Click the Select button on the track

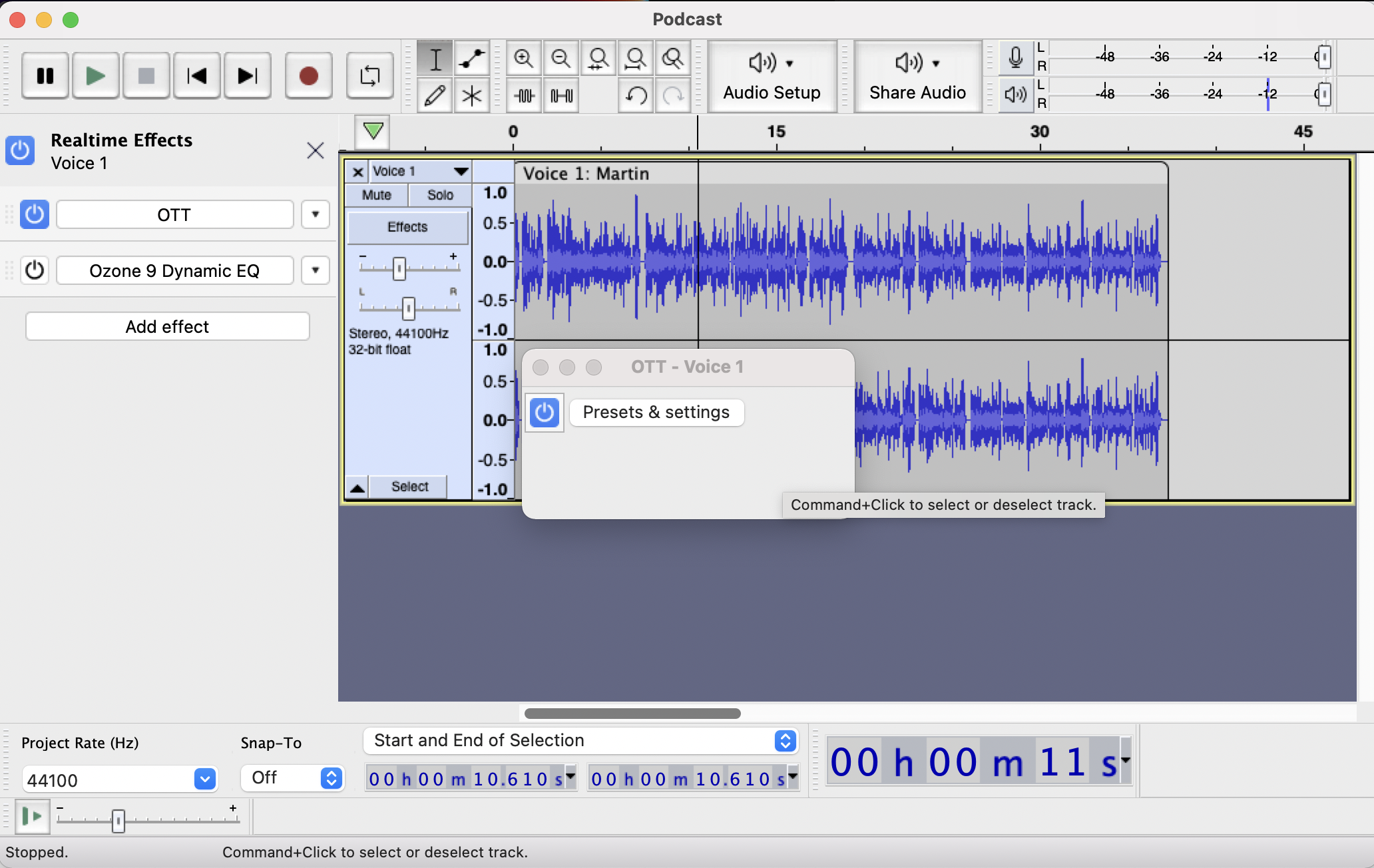[x=408, y=486]
